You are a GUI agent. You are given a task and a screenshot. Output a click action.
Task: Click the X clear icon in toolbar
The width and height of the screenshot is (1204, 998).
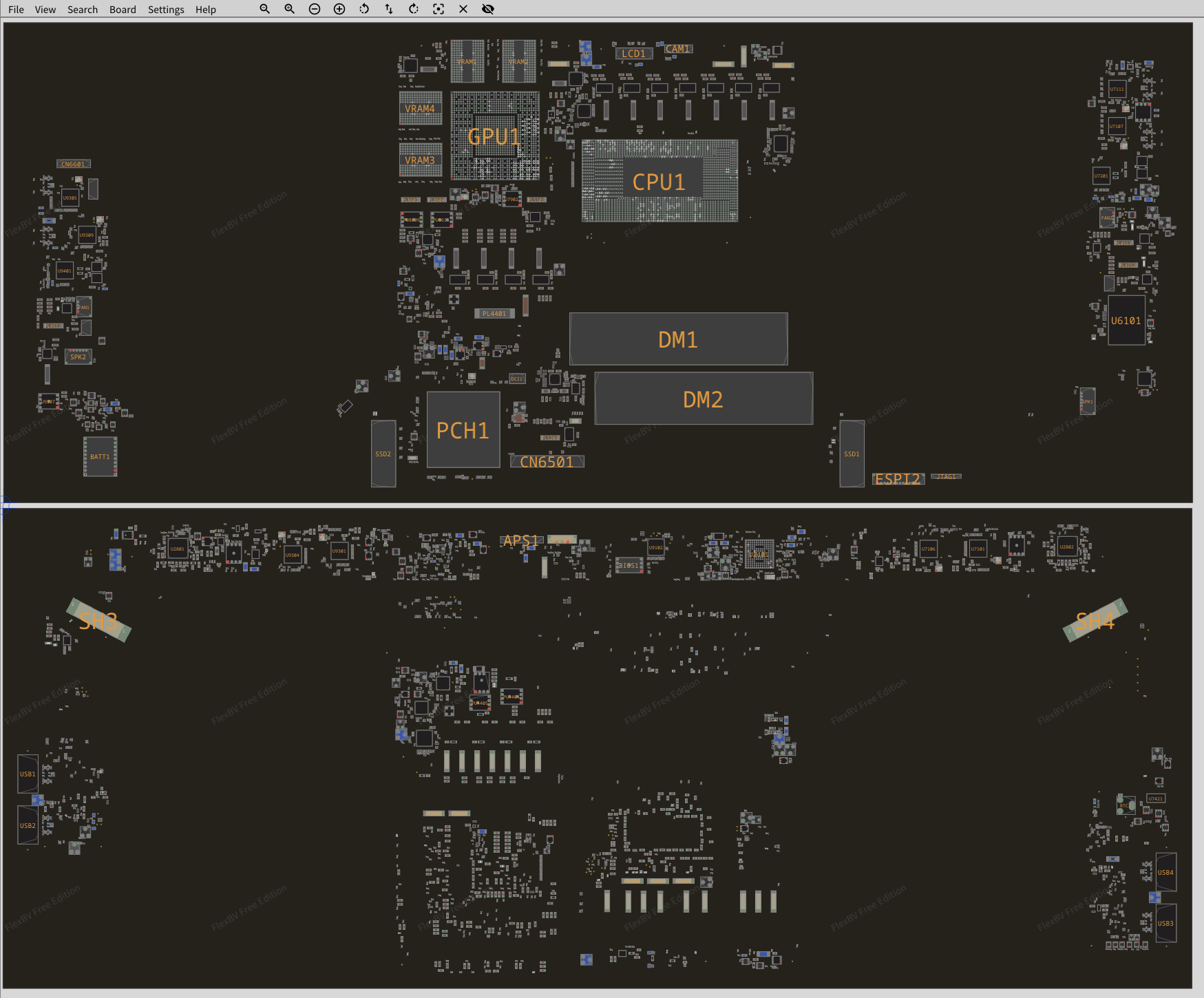click(x=463, y=9)
